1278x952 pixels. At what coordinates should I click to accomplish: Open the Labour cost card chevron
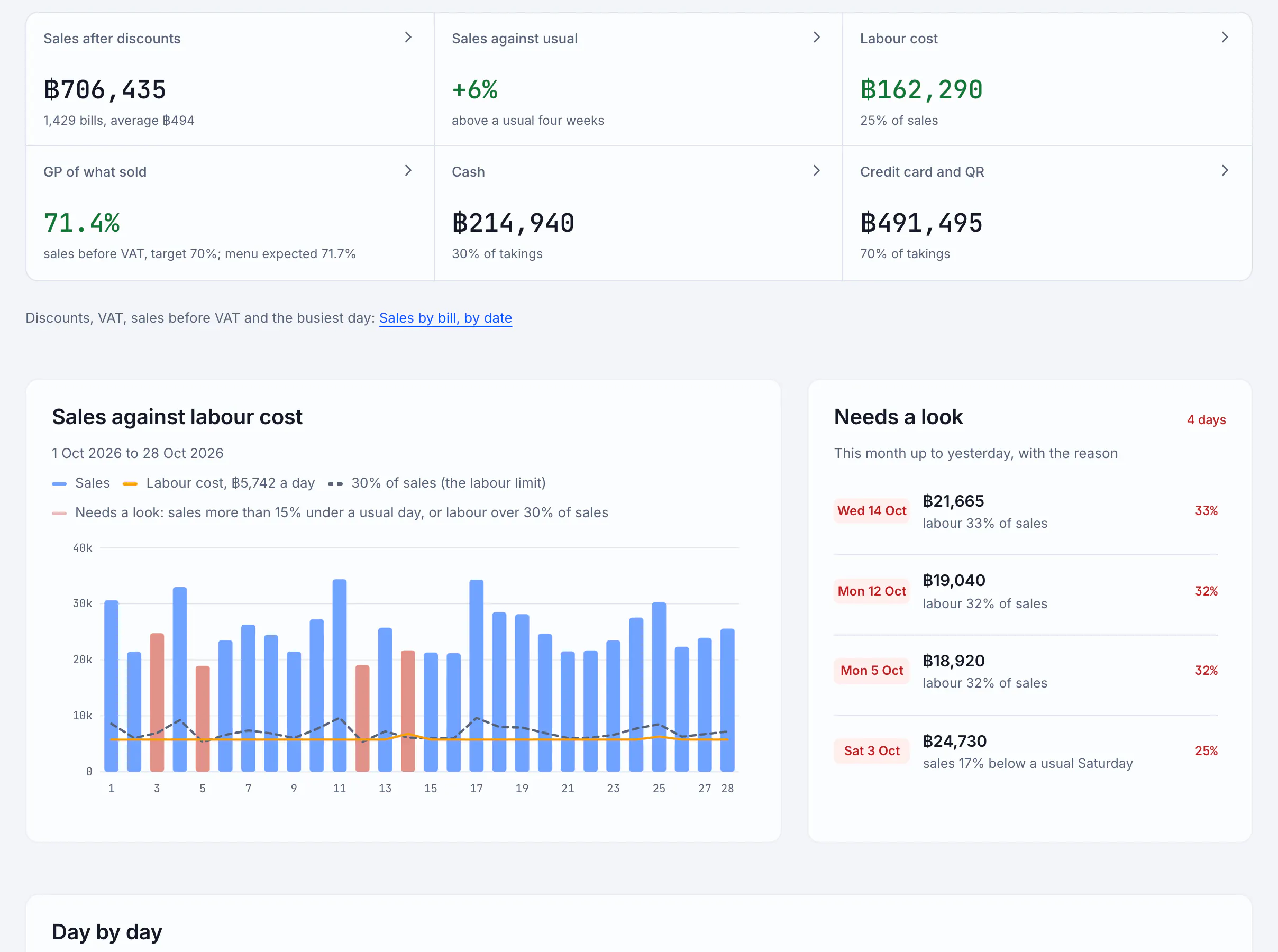click(1225, 38)
